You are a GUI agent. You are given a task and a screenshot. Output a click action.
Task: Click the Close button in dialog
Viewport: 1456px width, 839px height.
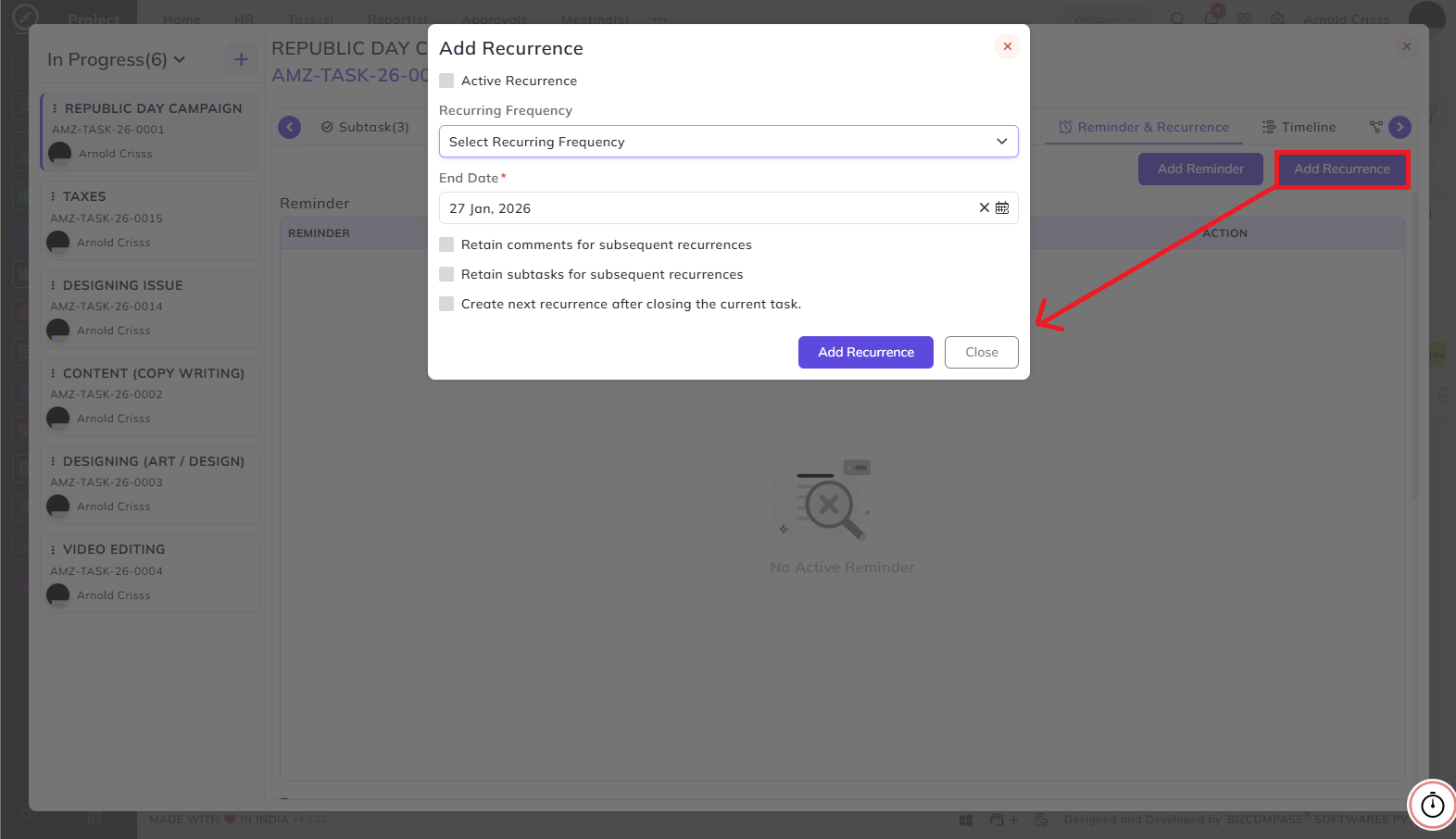pyautogui.click(x=982, y=352)
